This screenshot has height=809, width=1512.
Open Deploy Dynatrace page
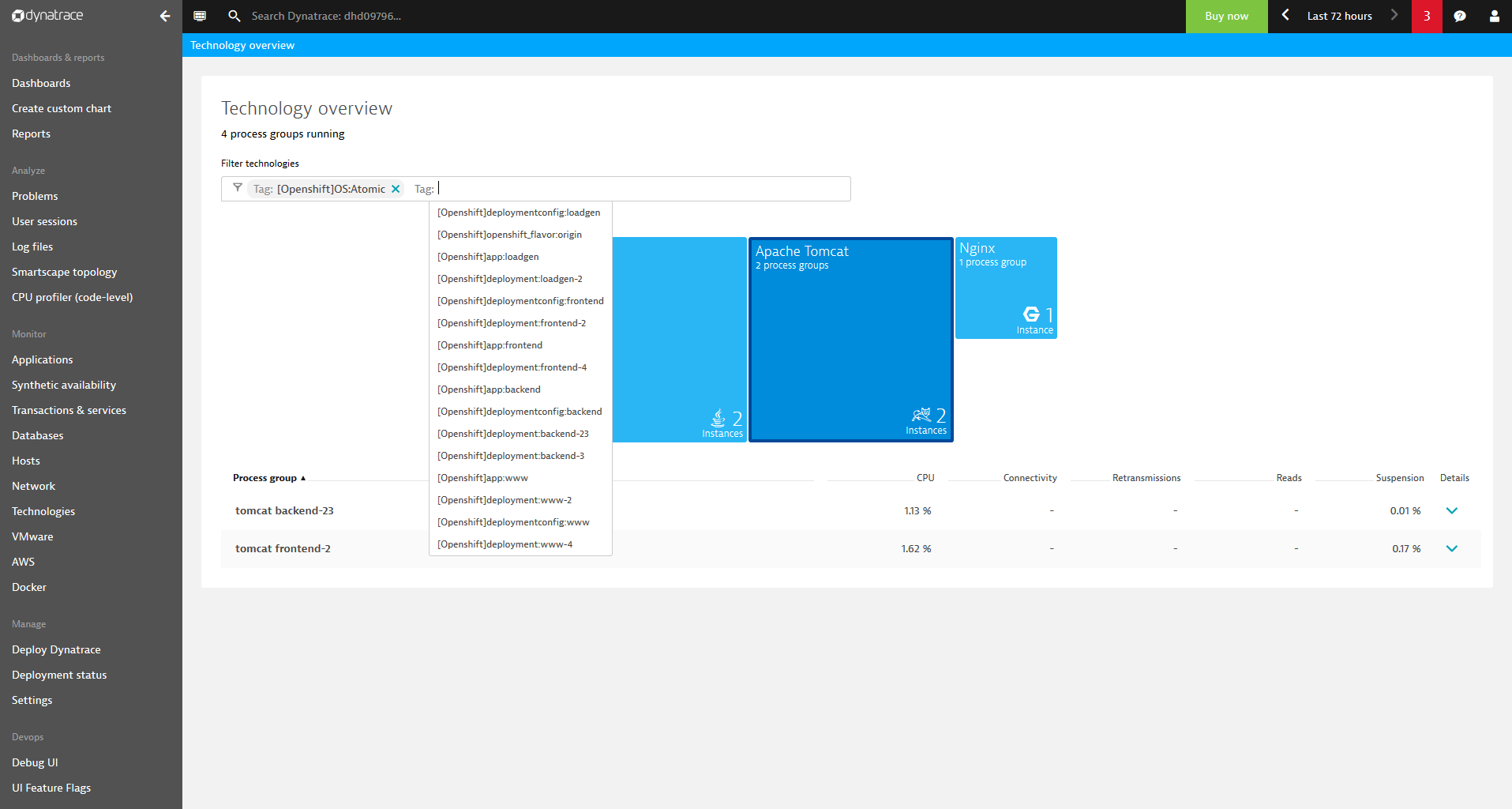tap(56, 649)
